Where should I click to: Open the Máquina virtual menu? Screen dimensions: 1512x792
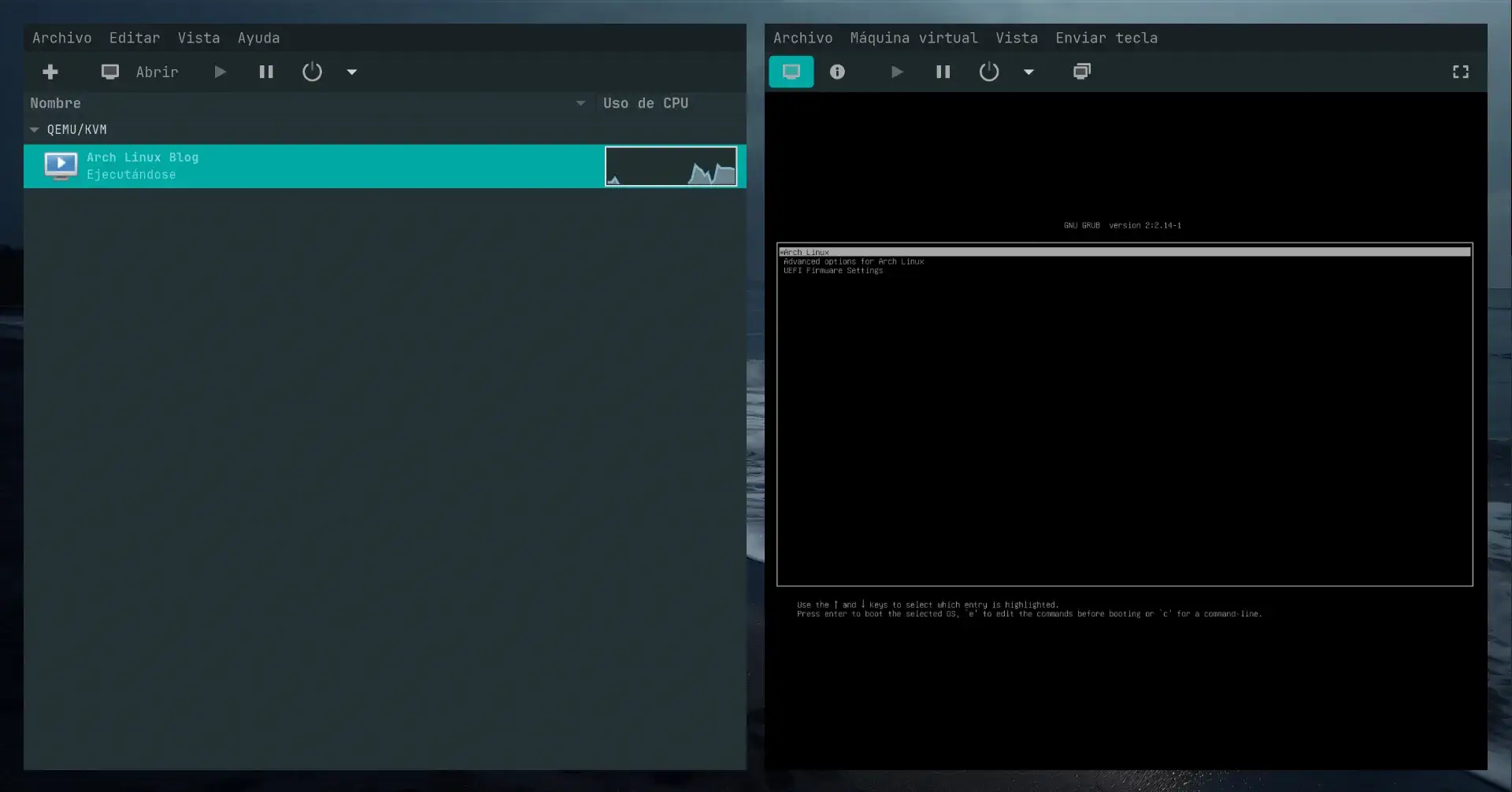tap(914, 37)
